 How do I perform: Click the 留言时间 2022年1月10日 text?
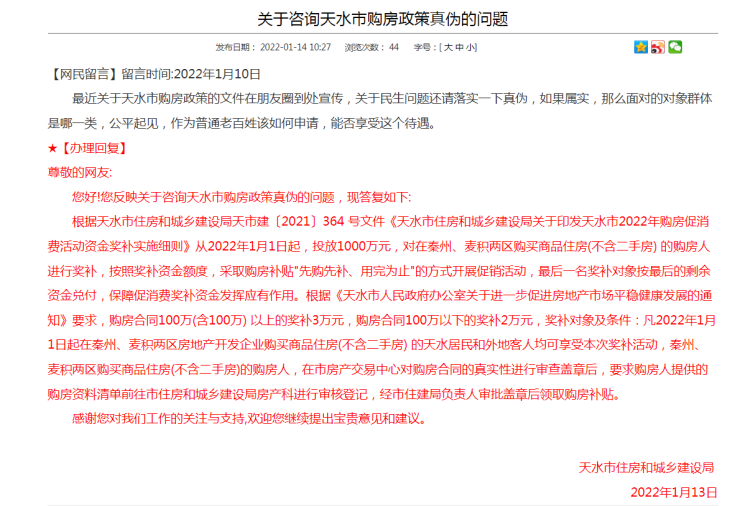pos(191,74)
